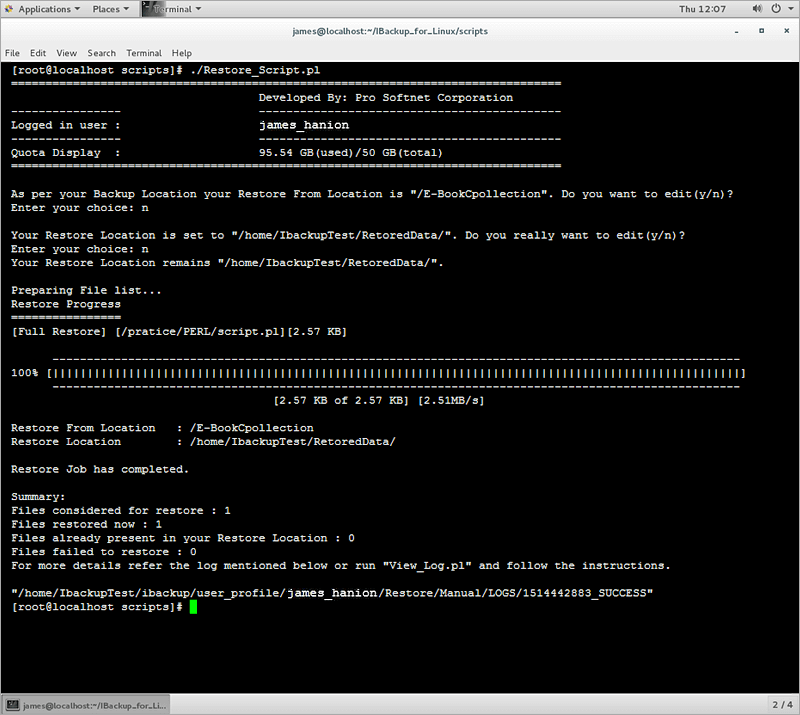Viewport: 800px width, 715px height.
Task: Click the Preparing File list... line
Action: 86,290
